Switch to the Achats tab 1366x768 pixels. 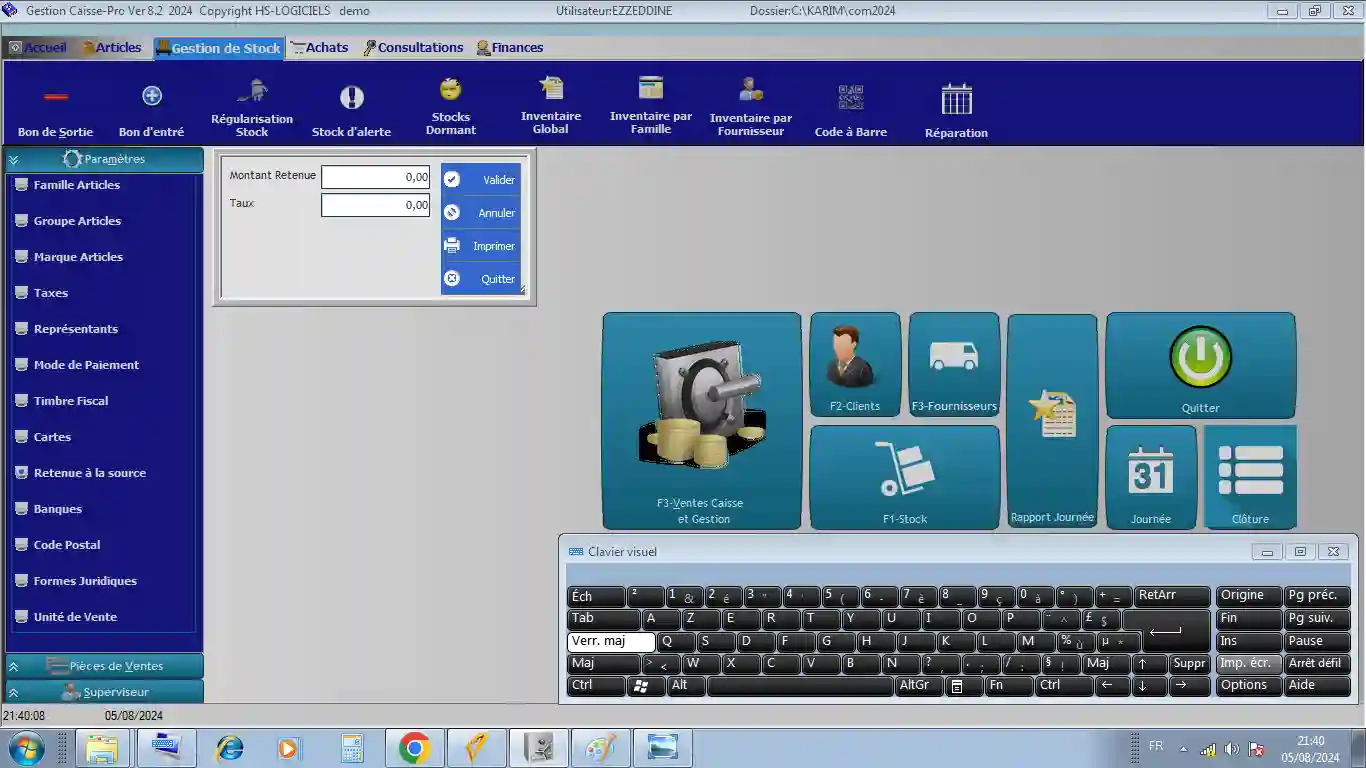point(319,47)
